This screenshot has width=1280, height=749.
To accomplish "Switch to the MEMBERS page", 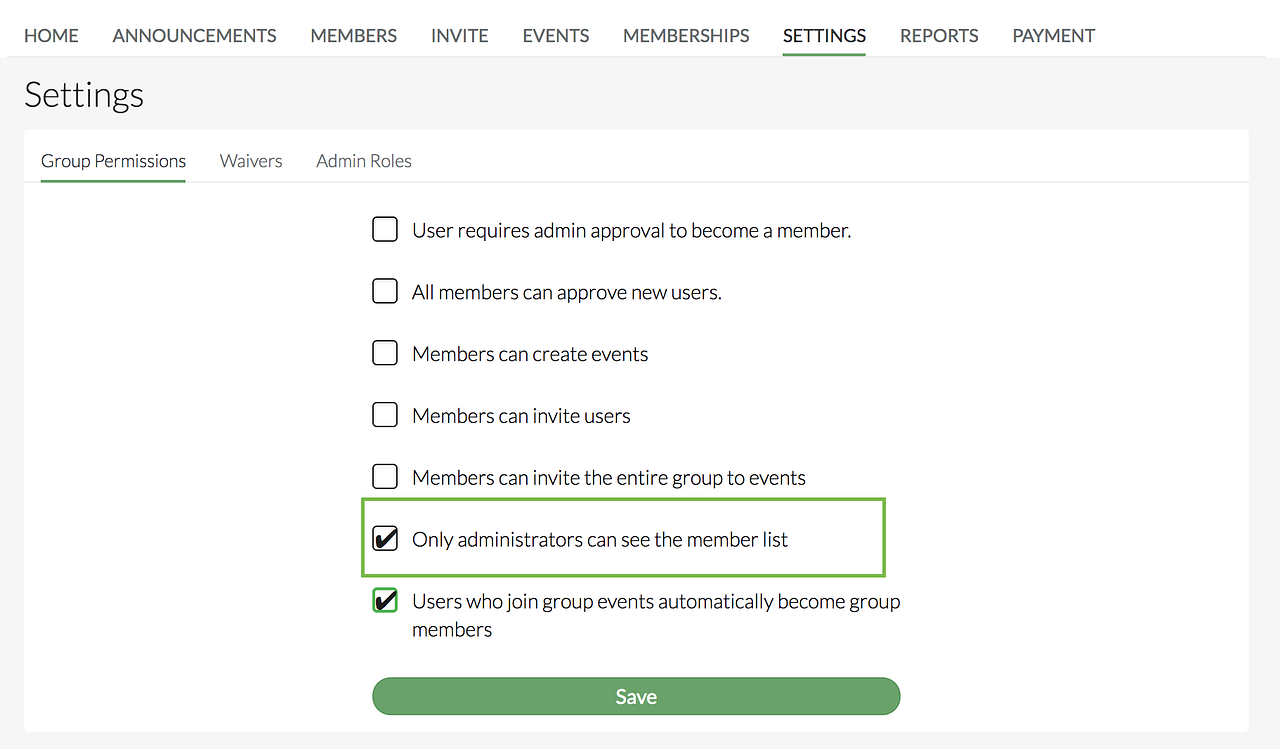I will point(353,36).
